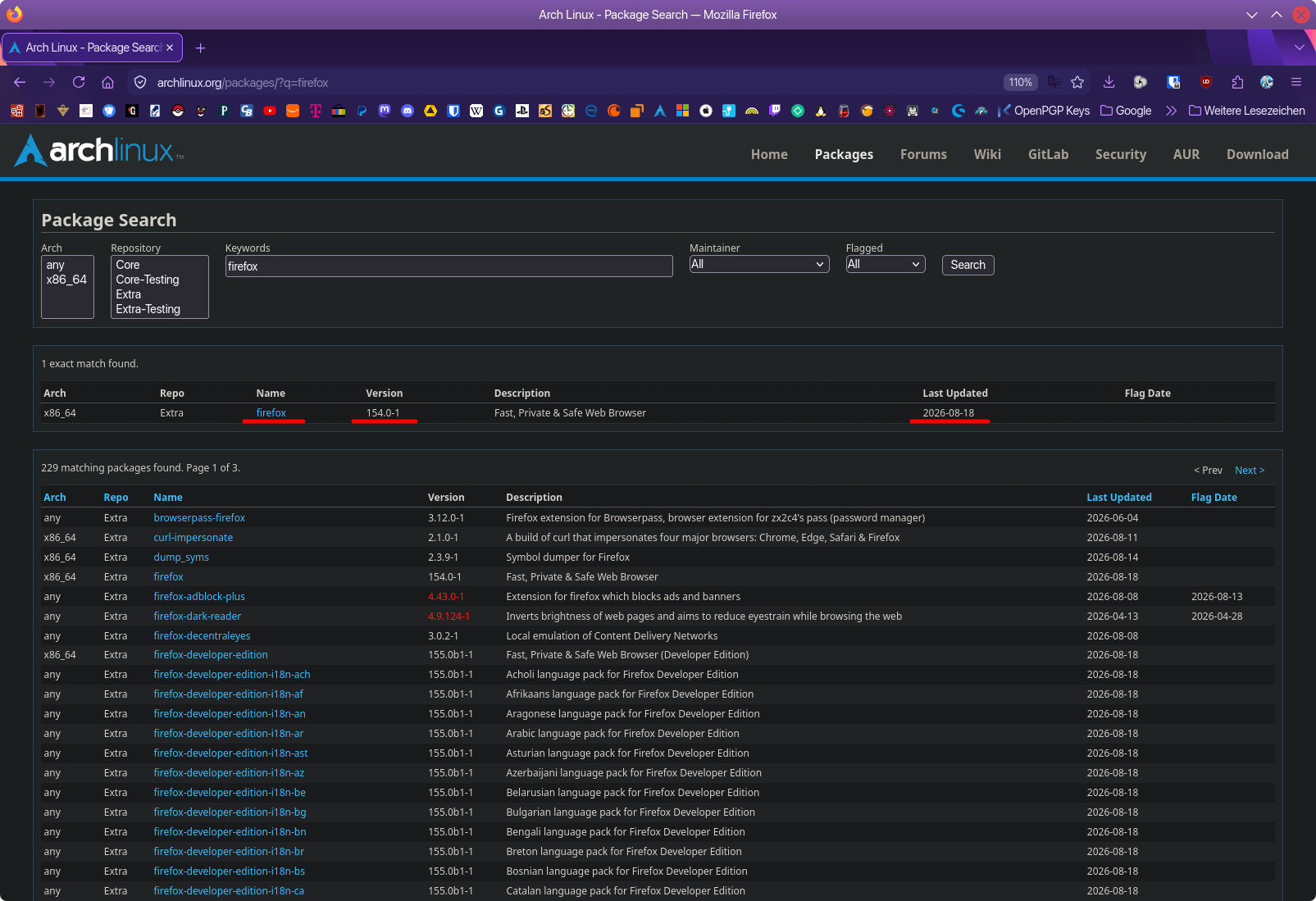Screen dimensions: 1316x901
Task: Reload the current page
Action: click(79, 82)
